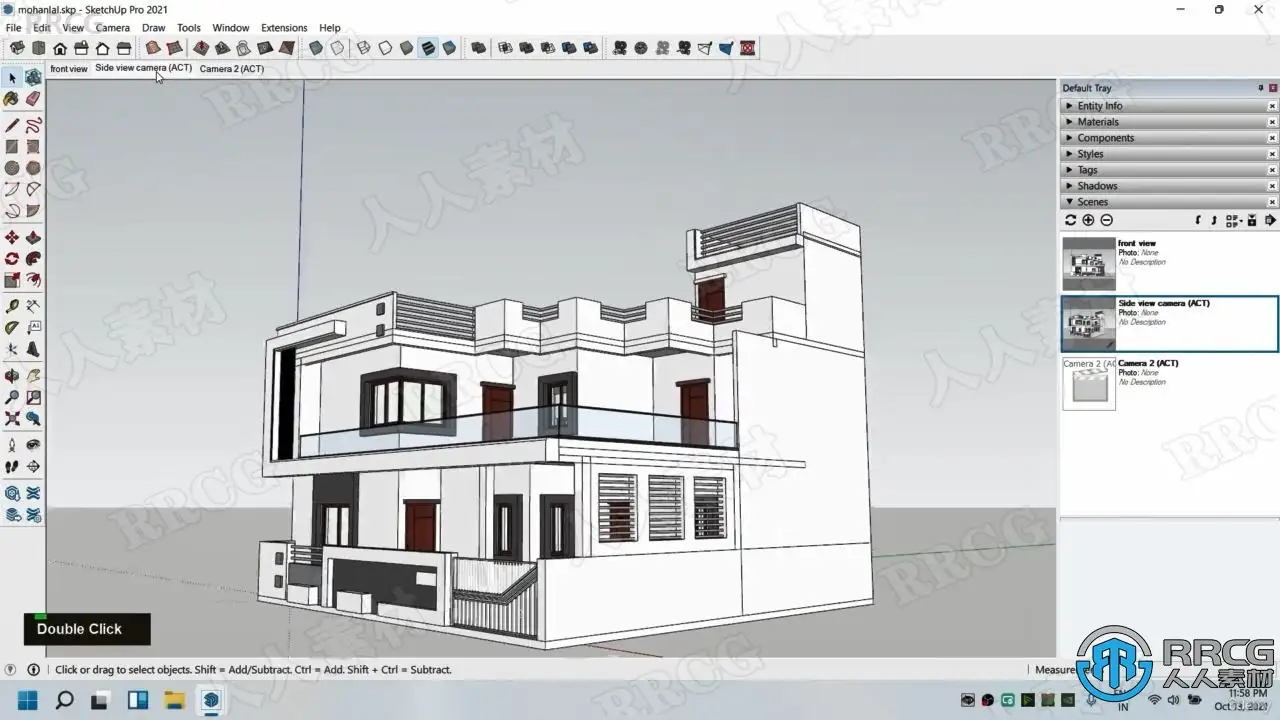Switch to the front view scene tab
Image resolution: width=1280 pixels, height=720 pixels.
(x=69, y=69)
